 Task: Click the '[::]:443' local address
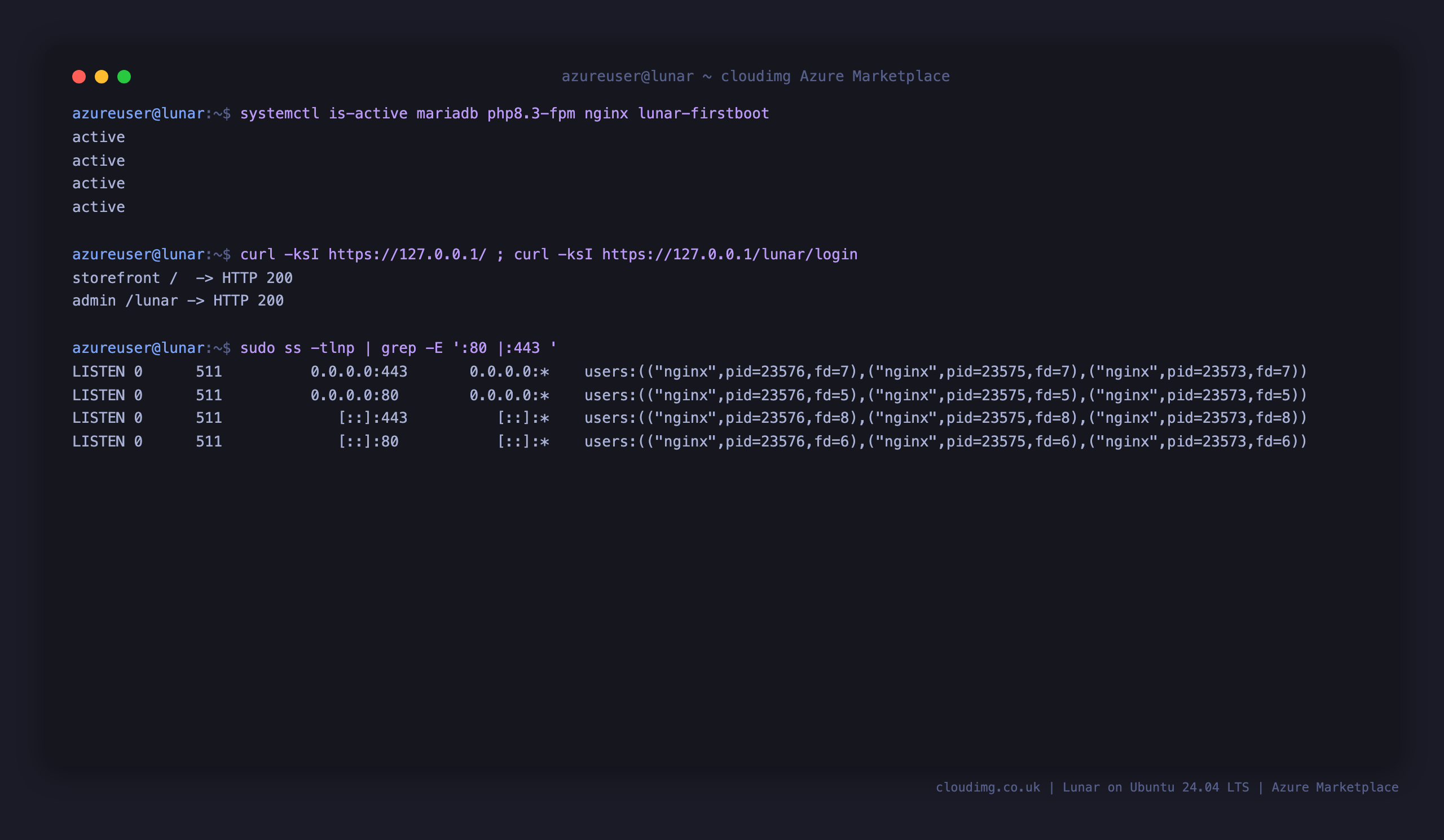pyautogui.click(x=372, y=418)
